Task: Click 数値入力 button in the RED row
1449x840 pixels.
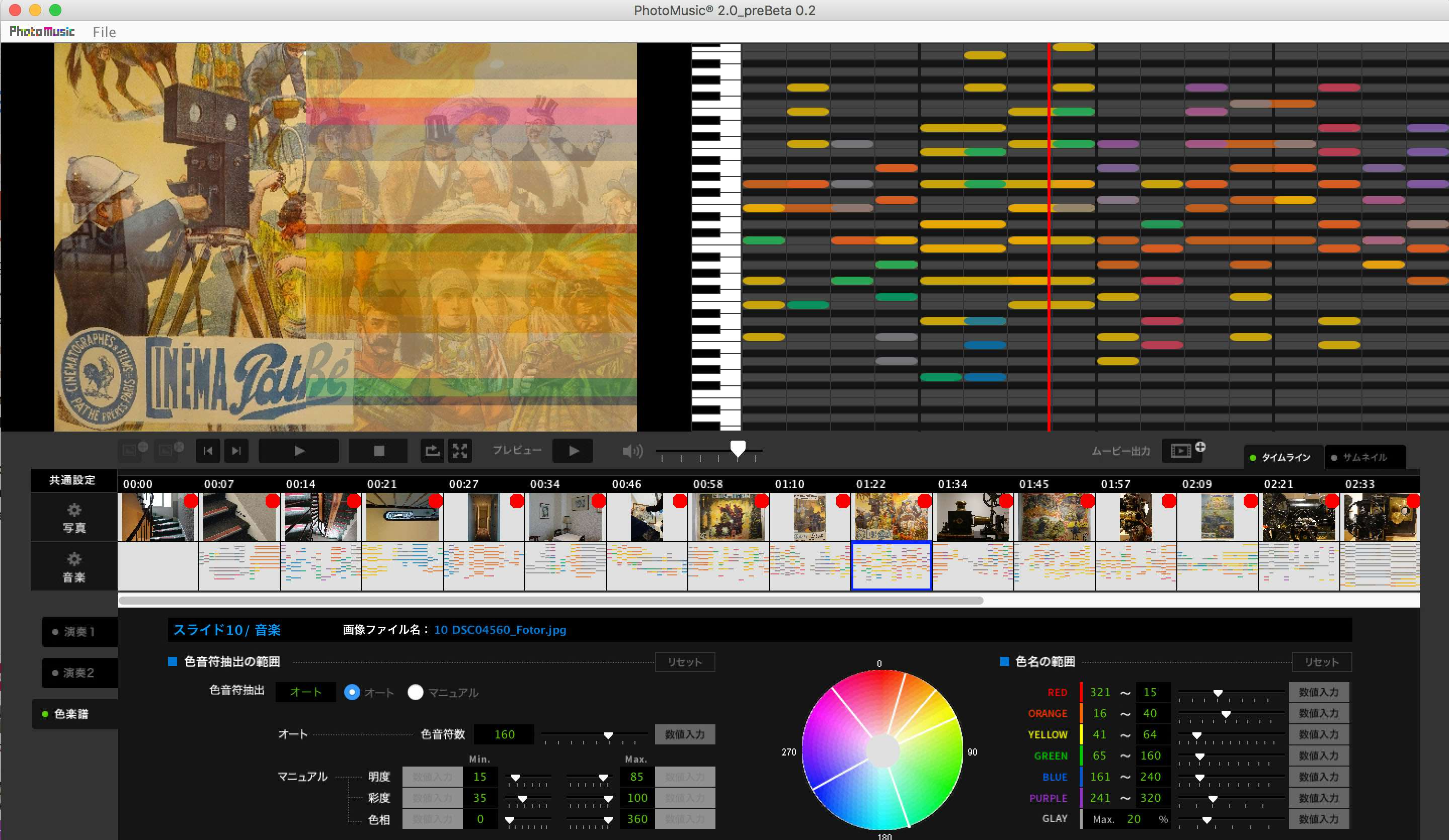Action: tap(1318, 692)
